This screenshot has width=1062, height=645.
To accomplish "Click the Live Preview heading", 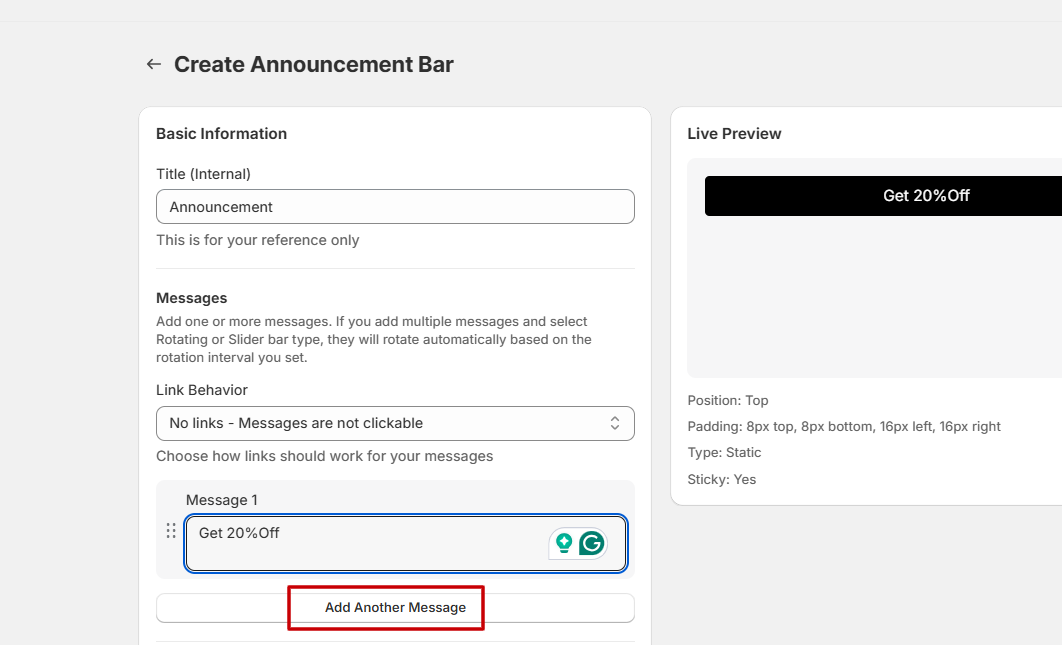I will [734, 134].
